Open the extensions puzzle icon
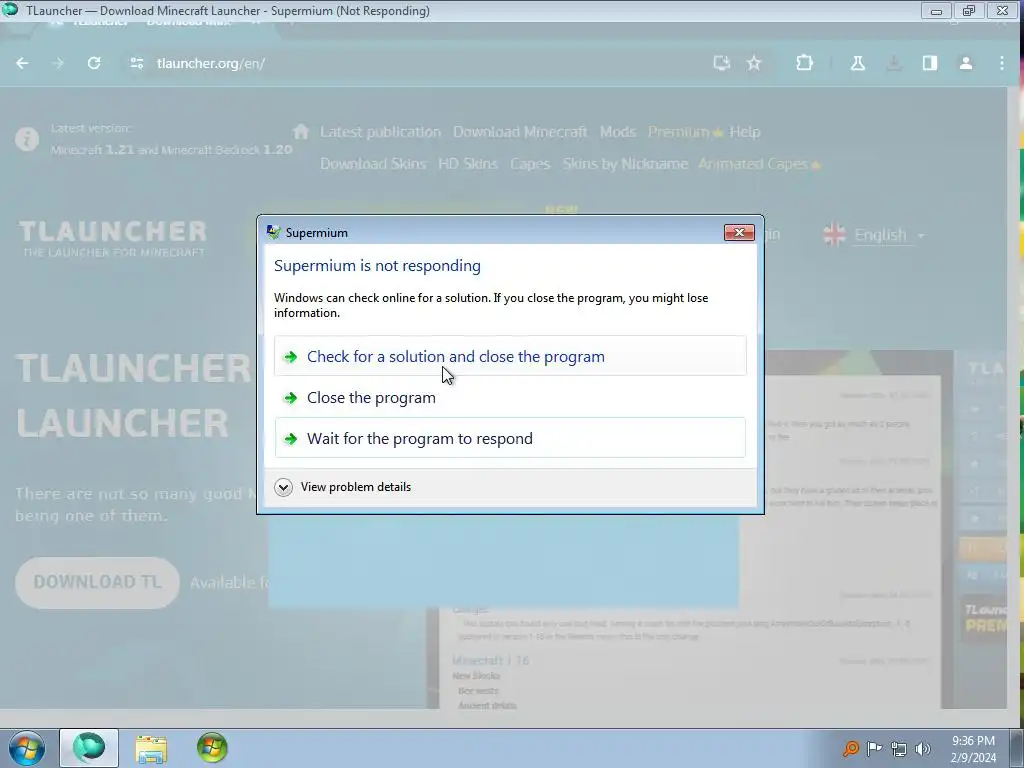The height and width of the screenshot is (768, 1024). point(805,63)
